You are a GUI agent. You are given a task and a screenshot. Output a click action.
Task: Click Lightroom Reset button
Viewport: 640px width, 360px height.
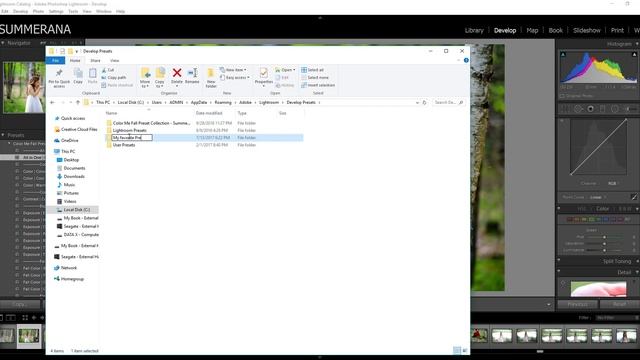pos(619,304)
